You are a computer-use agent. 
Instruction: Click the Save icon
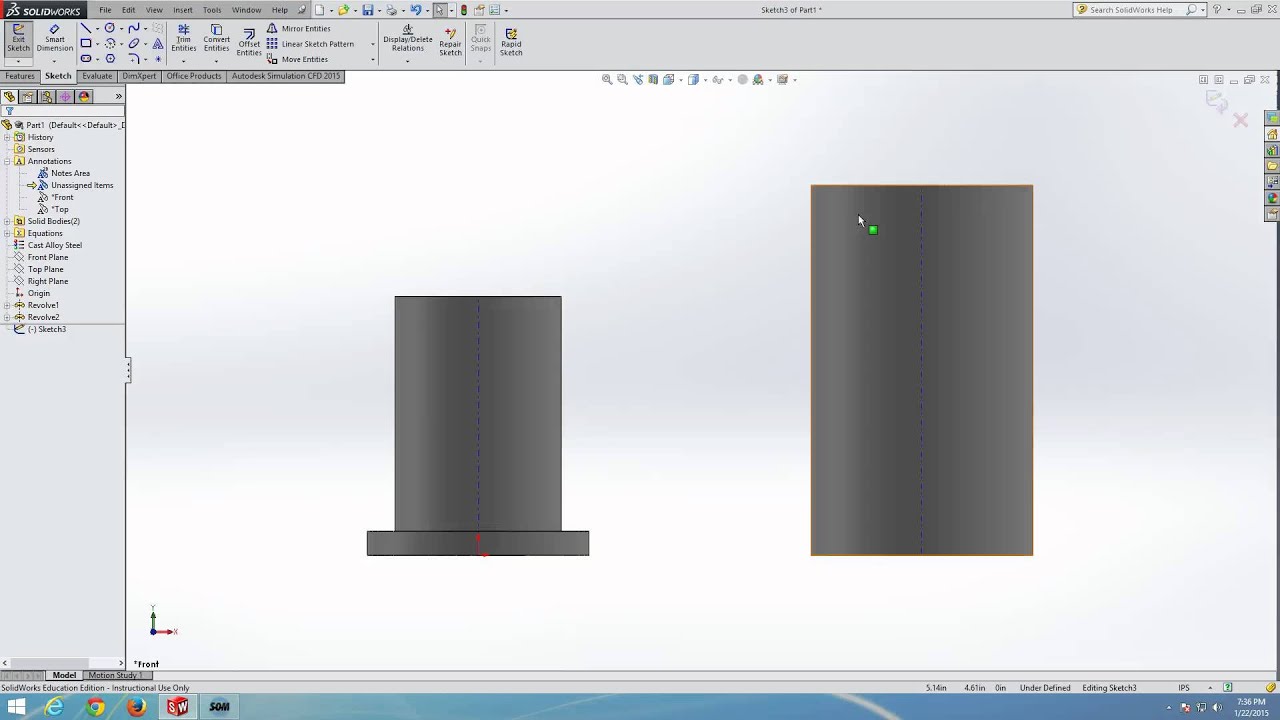point(368,10)
